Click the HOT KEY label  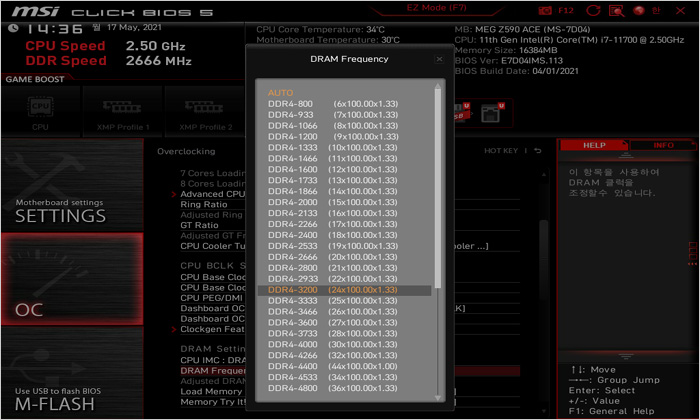501,151
